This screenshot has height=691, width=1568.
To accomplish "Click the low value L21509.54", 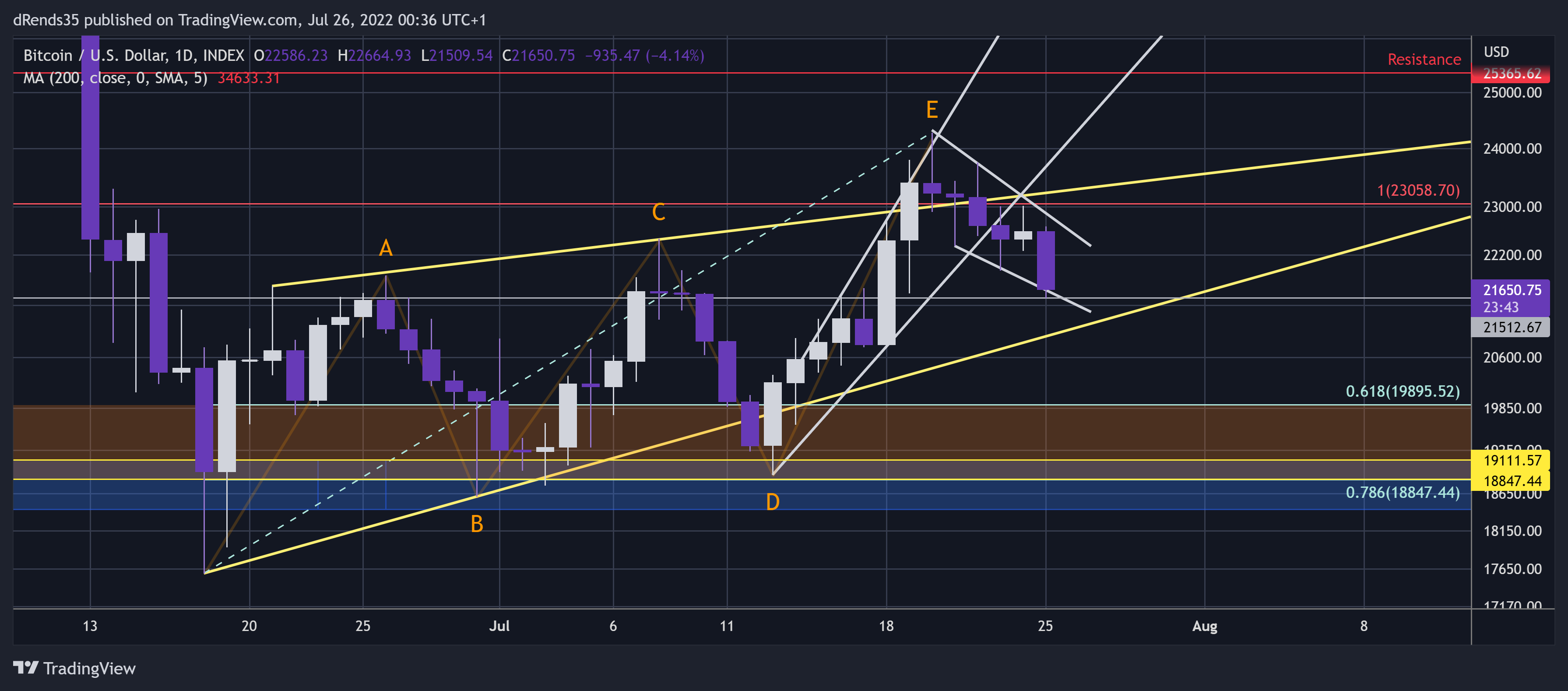I will (457, 56).
